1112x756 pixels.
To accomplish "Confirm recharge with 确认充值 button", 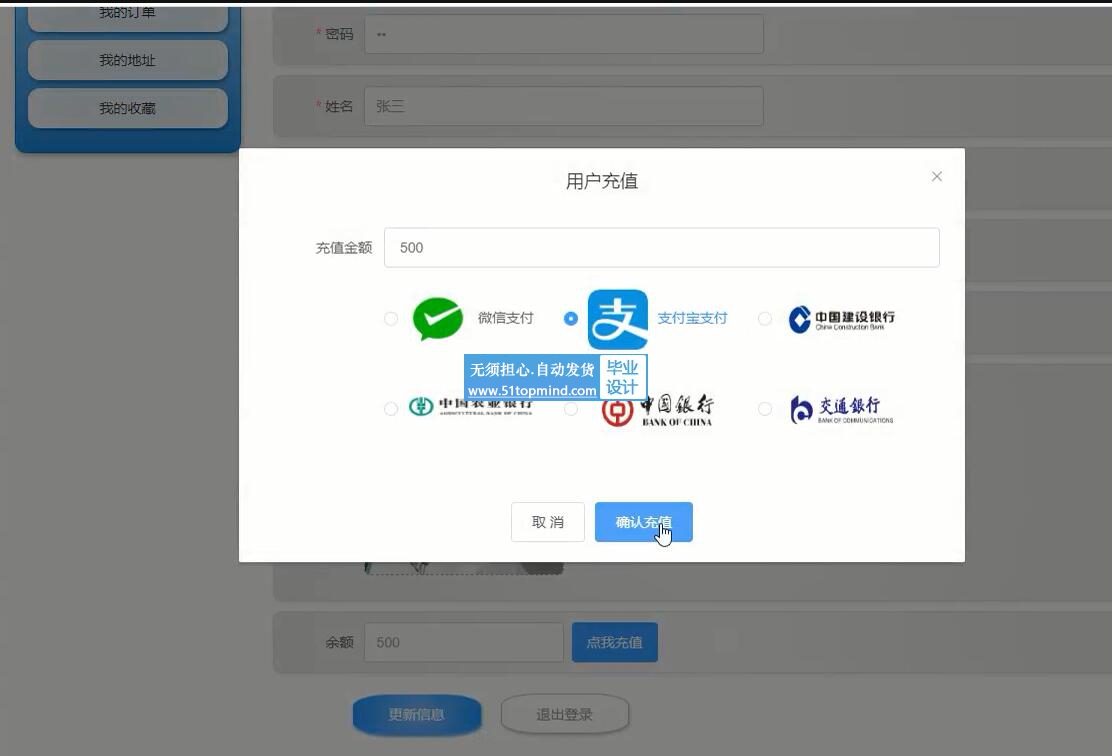I will coord(644,522).
